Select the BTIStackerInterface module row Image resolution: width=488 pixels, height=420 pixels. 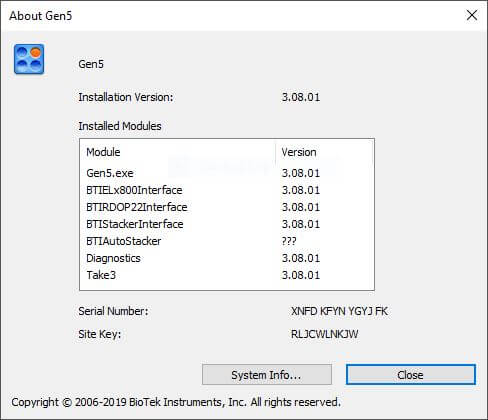coord(227,224)
